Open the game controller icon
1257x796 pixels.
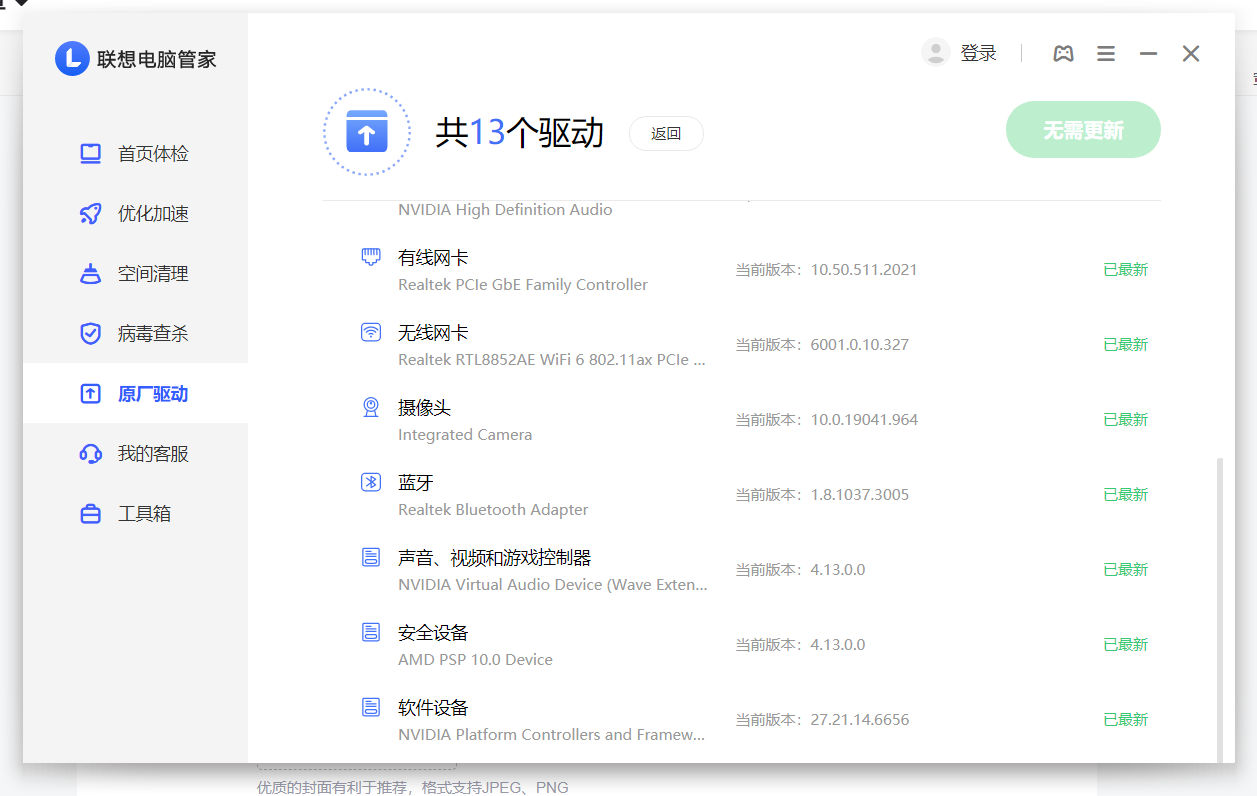click(x=1063, y=54)
